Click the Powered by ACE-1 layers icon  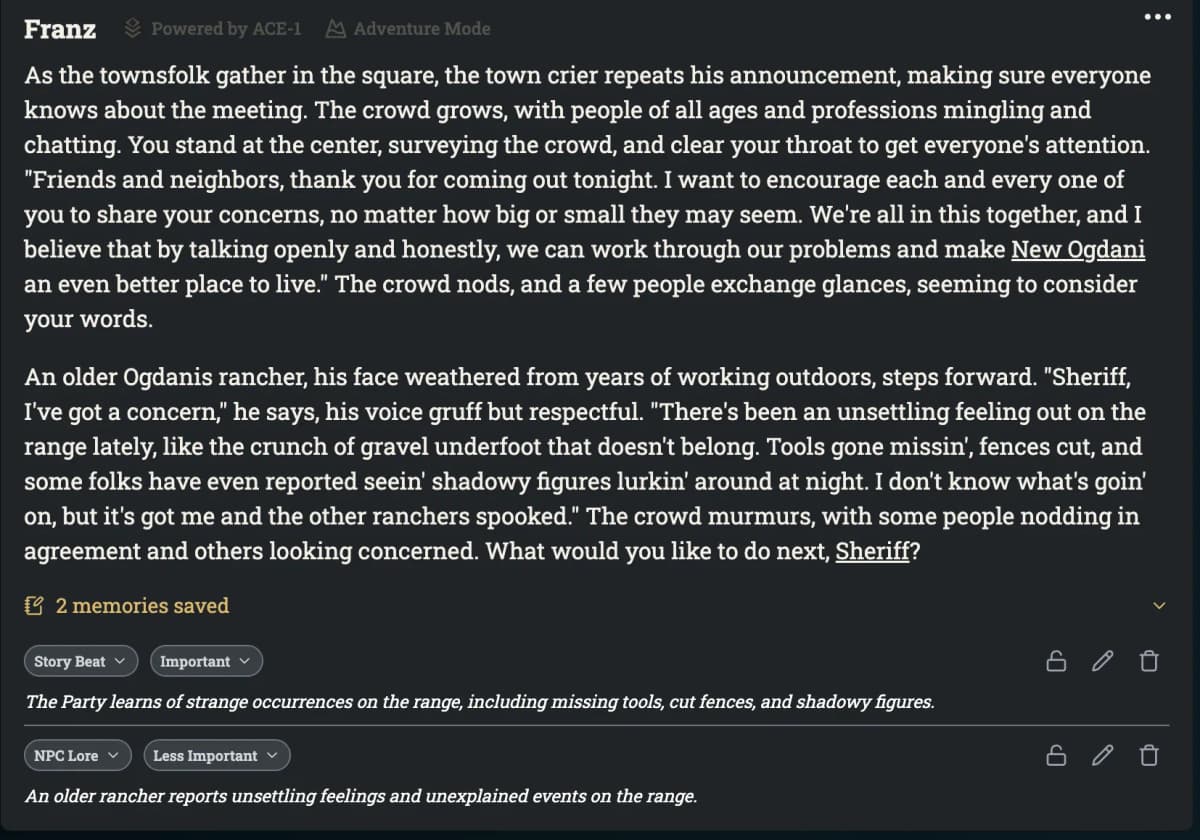[x=133, y=29]
